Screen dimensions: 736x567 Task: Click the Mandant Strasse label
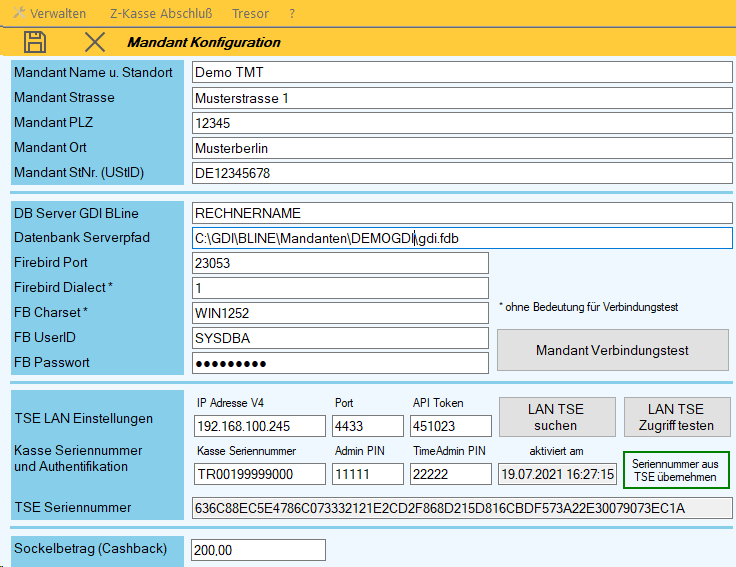[x=64, y=97]
